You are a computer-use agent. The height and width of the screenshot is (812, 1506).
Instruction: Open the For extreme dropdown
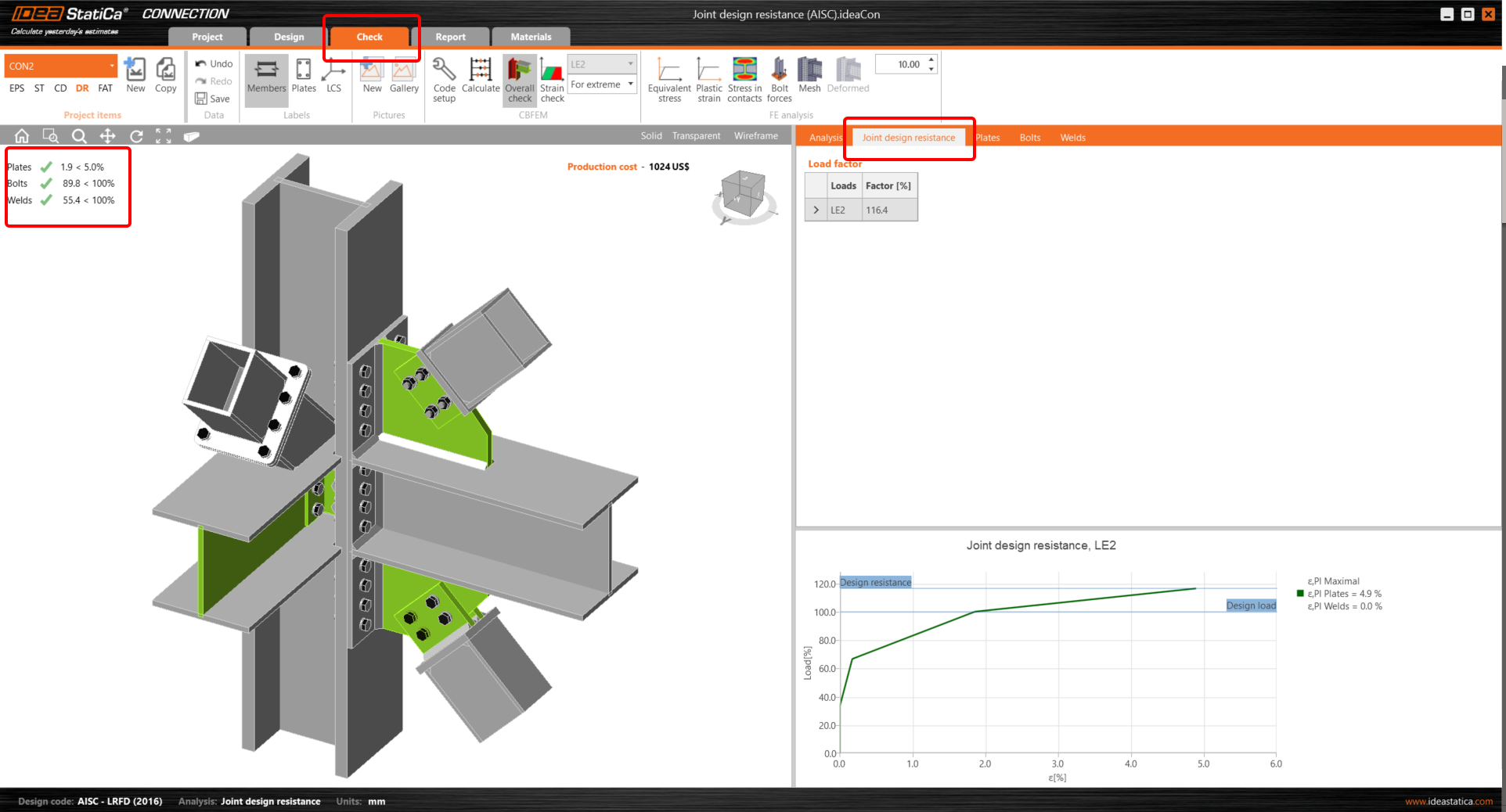(x=630, y=84)
